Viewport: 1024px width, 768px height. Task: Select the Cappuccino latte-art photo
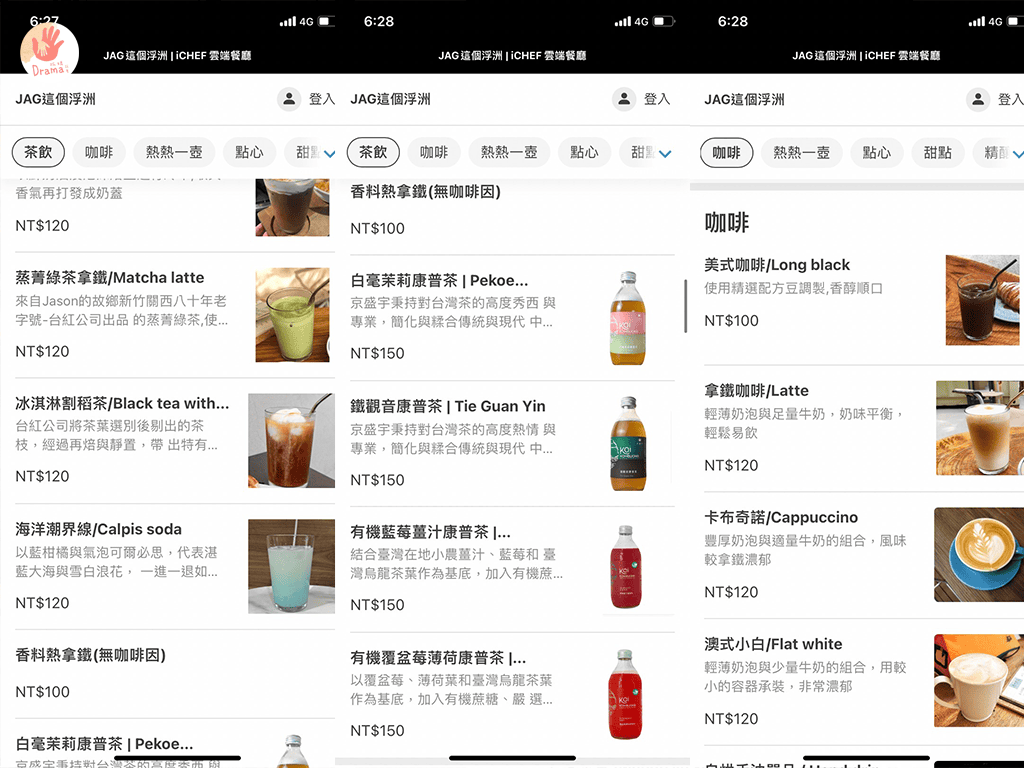point(977,554)
